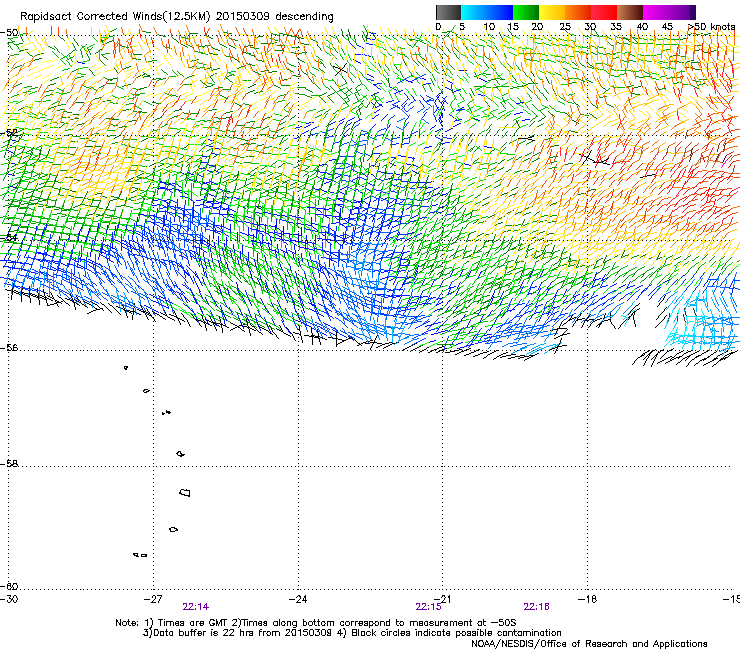
Task: Click the red 30-35 knots legend swatch
Action: (x=604, y=12)
